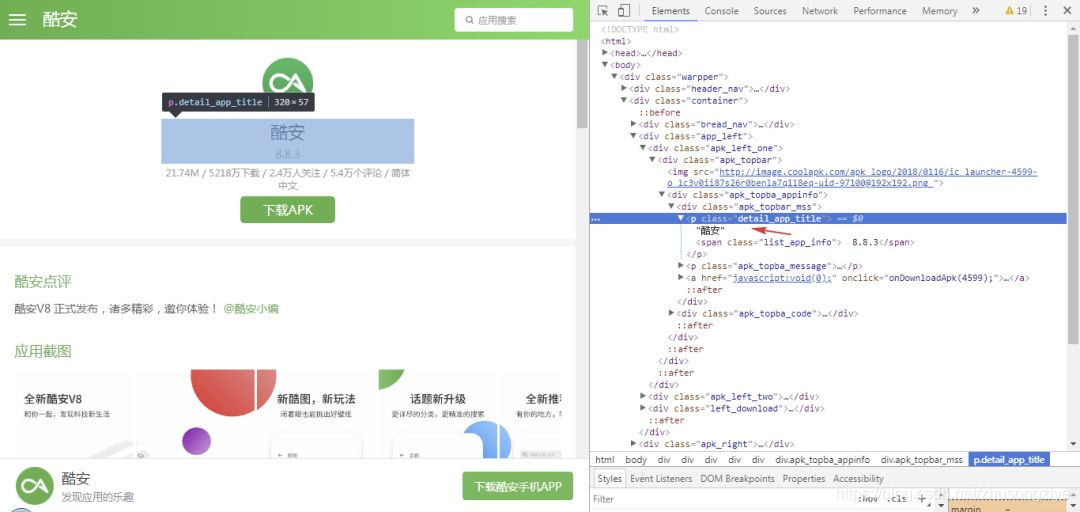The height and width of the screenshot is (512, 1080).
Task: Expand the div header_nav node
Action: tap(624, 89)
